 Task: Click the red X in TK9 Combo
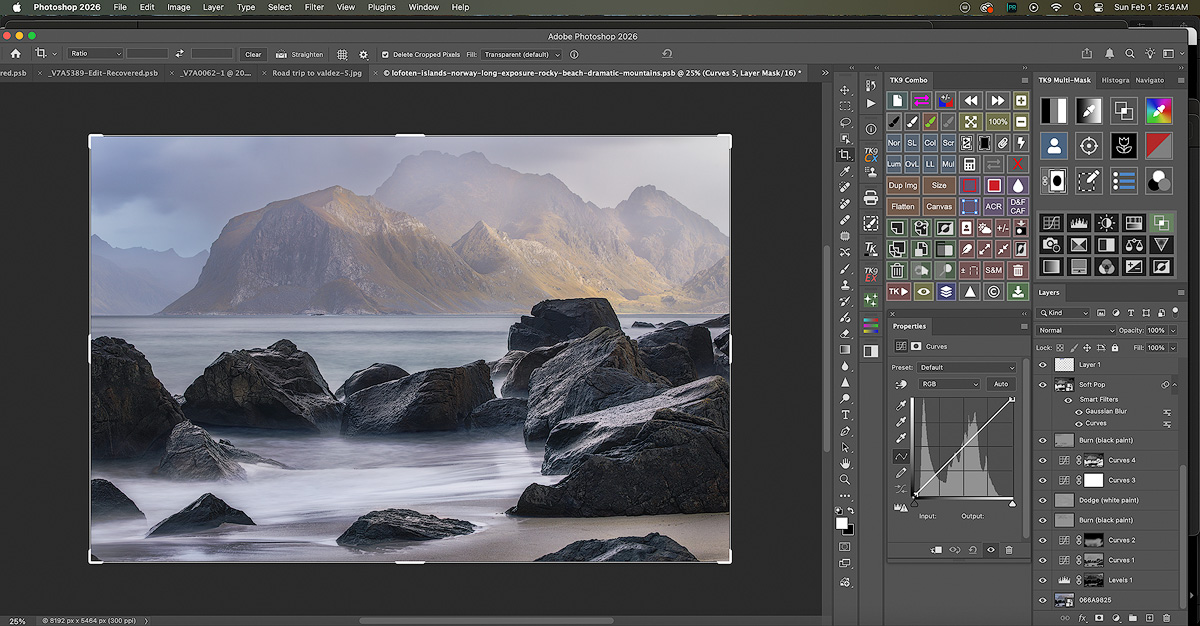click(1018, 163)
